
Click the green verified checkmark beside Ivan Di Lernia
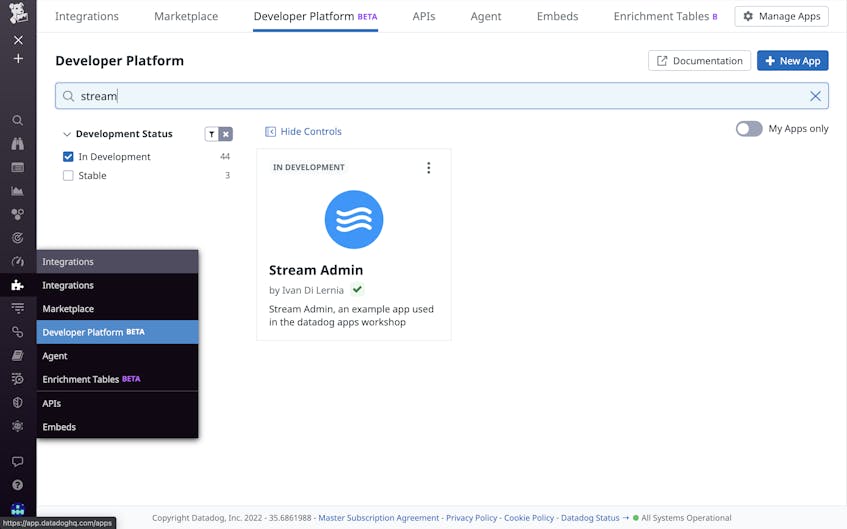pyautogui.click(x=357, y=290)
